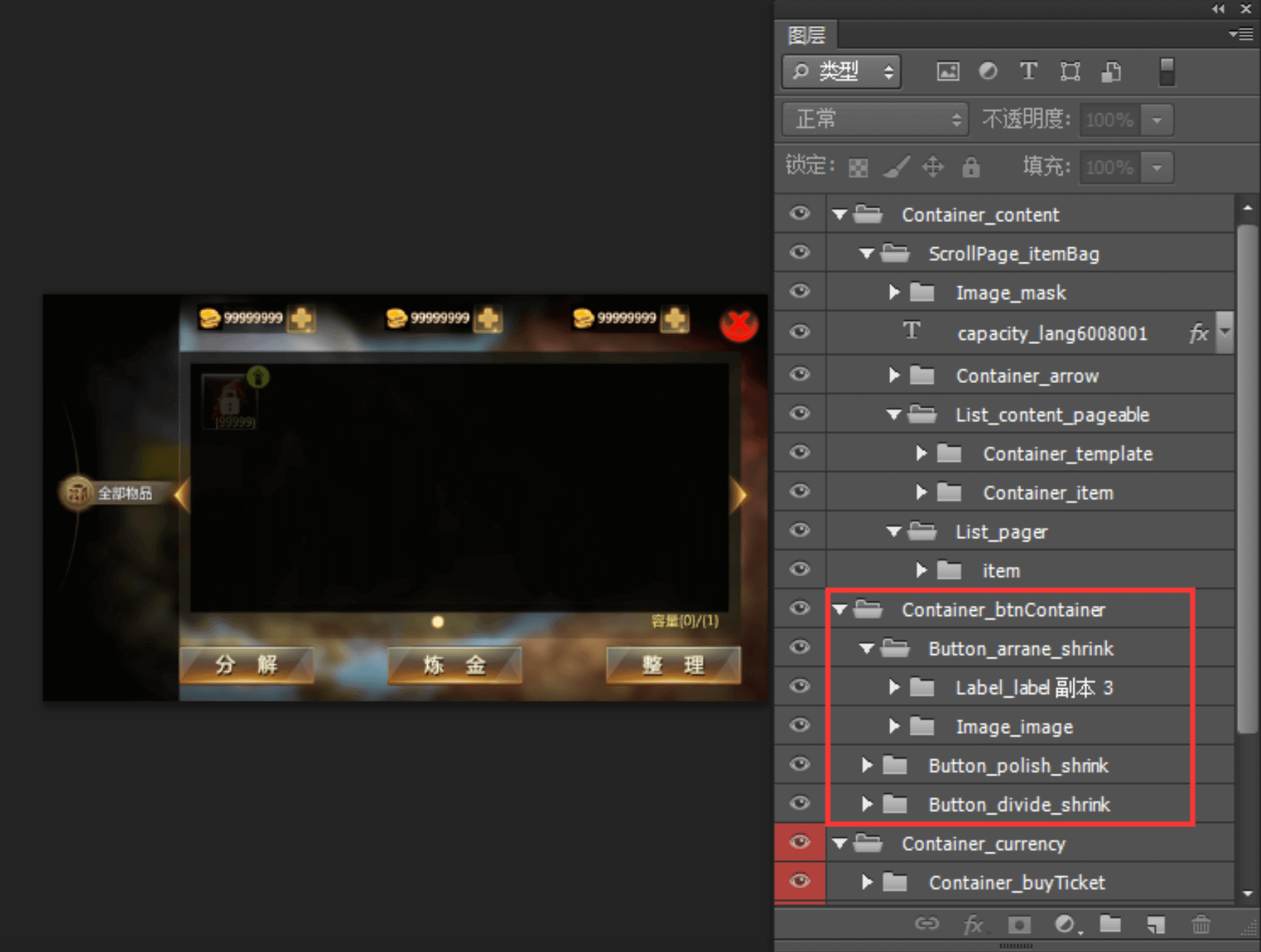
Task: Hide the Button_polish_shrink layer group
Action: (799, 765)
